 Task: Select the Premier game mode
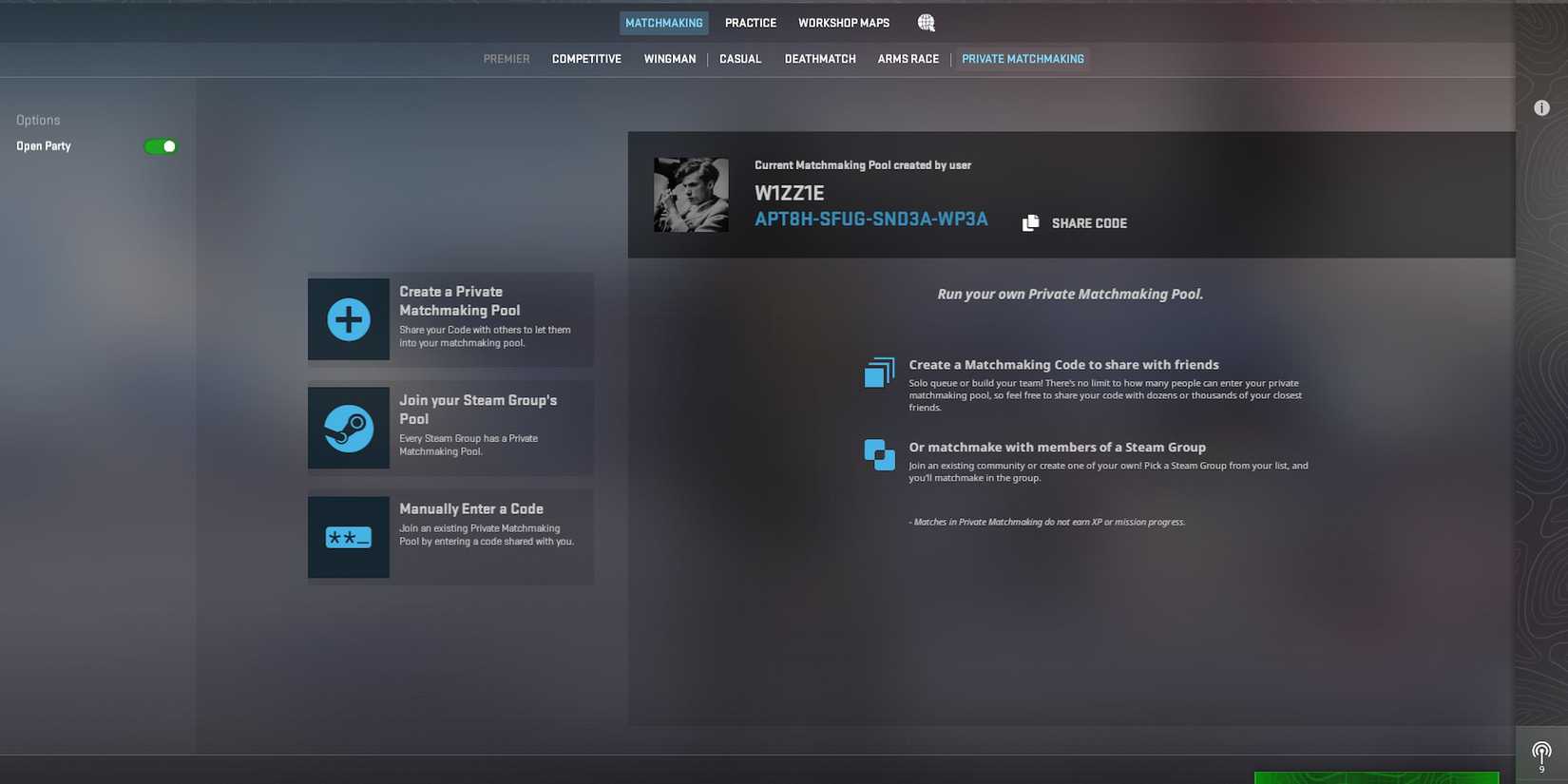click(507, 59)
